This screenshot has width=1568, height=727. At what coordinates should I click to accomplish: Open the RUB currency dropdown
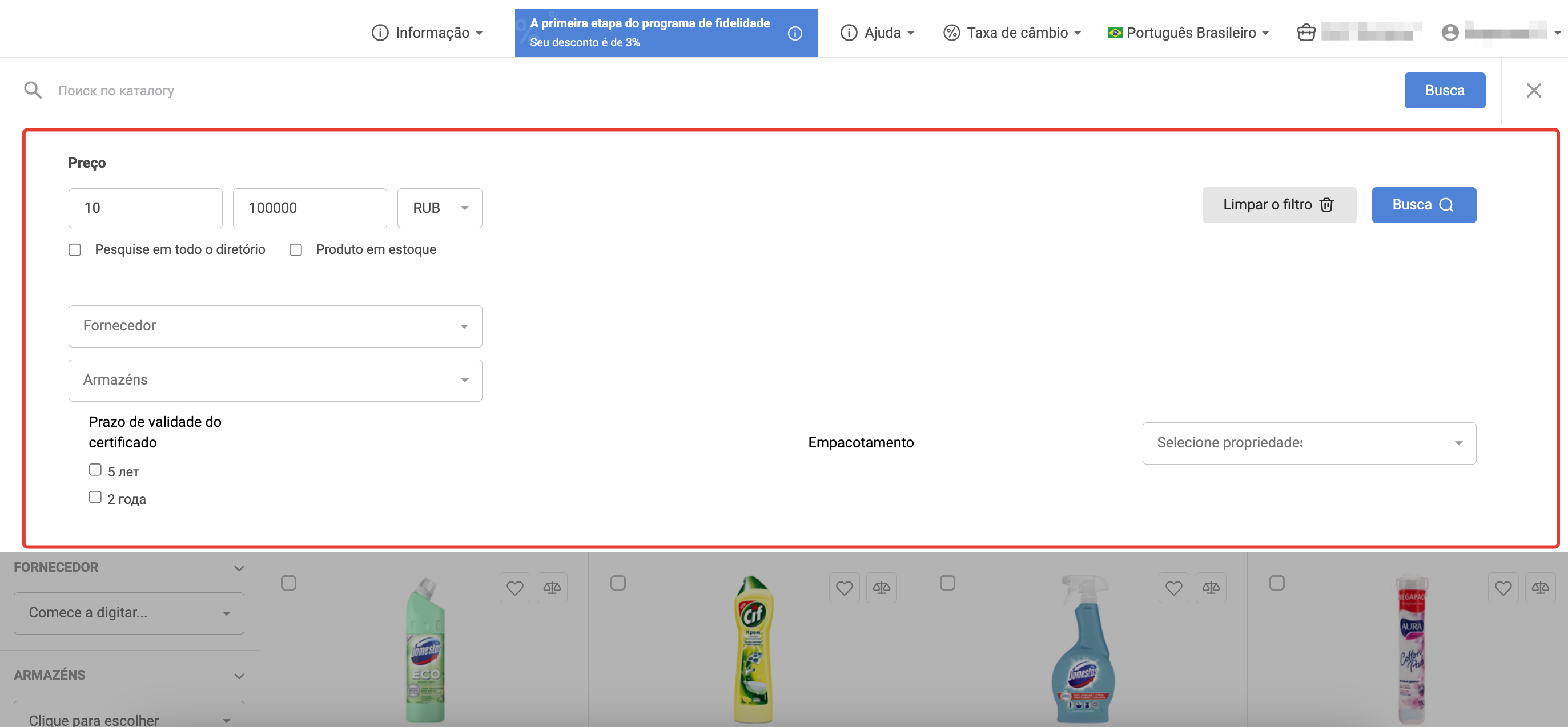click(440, 208)
